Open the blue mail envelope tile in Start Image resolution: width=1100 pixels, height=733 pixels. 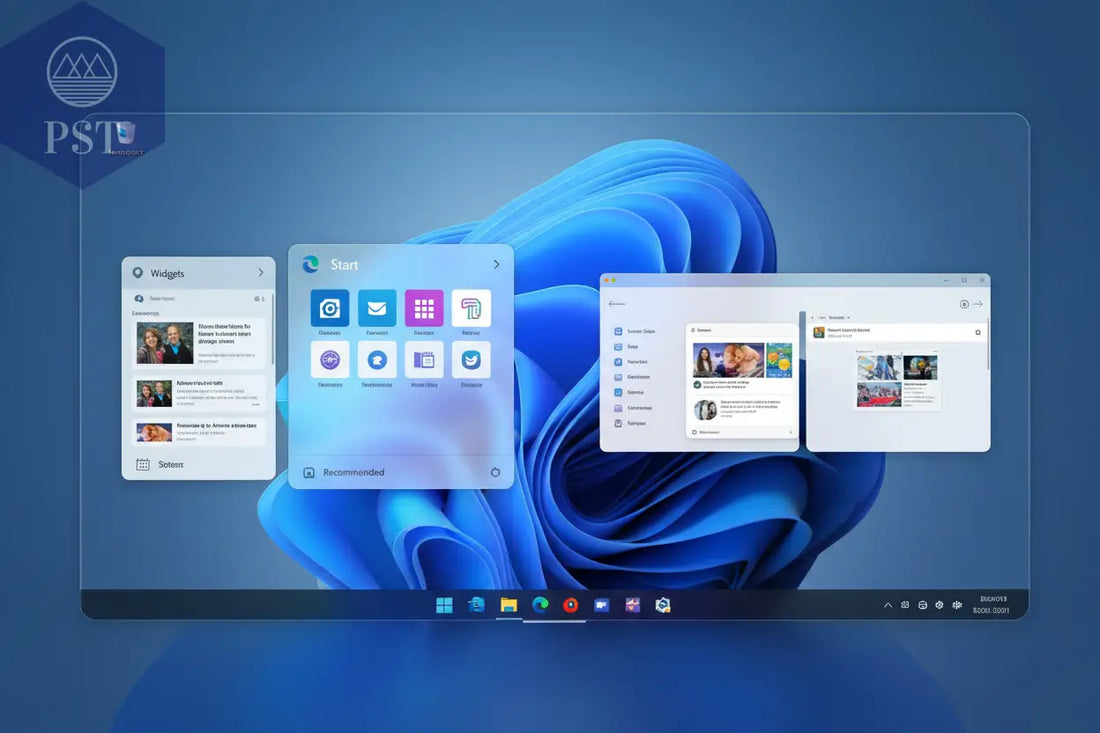[377, 308]
